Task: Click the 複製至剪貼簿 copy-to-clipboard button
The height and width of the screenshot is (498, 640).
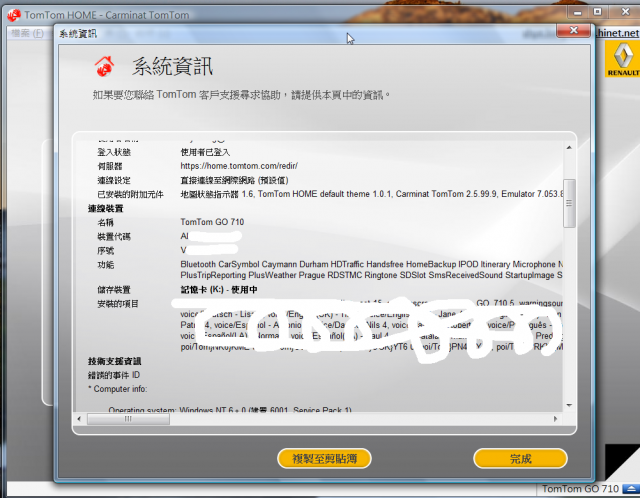Action: coord(324,458)
